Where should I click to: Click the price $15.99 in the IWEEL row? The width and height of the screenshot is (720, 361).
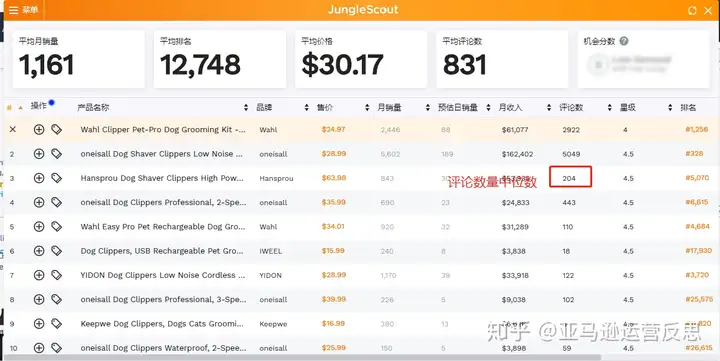point(333,250)
